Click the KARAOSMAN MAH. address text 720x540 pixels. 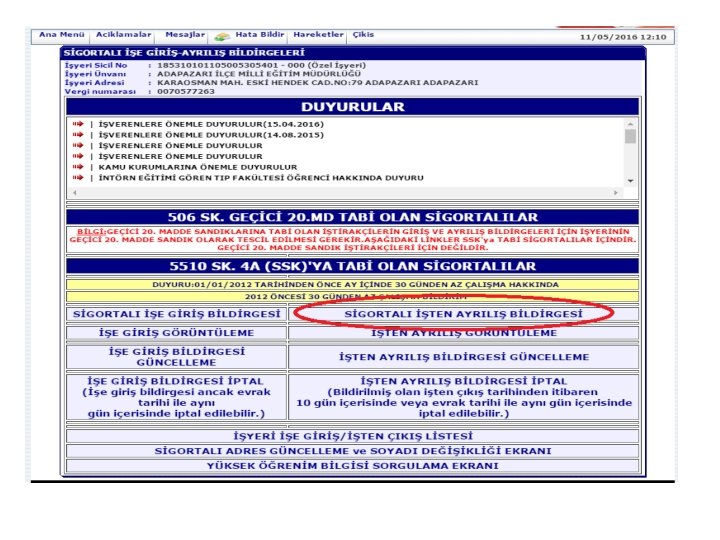click(318, 83)
